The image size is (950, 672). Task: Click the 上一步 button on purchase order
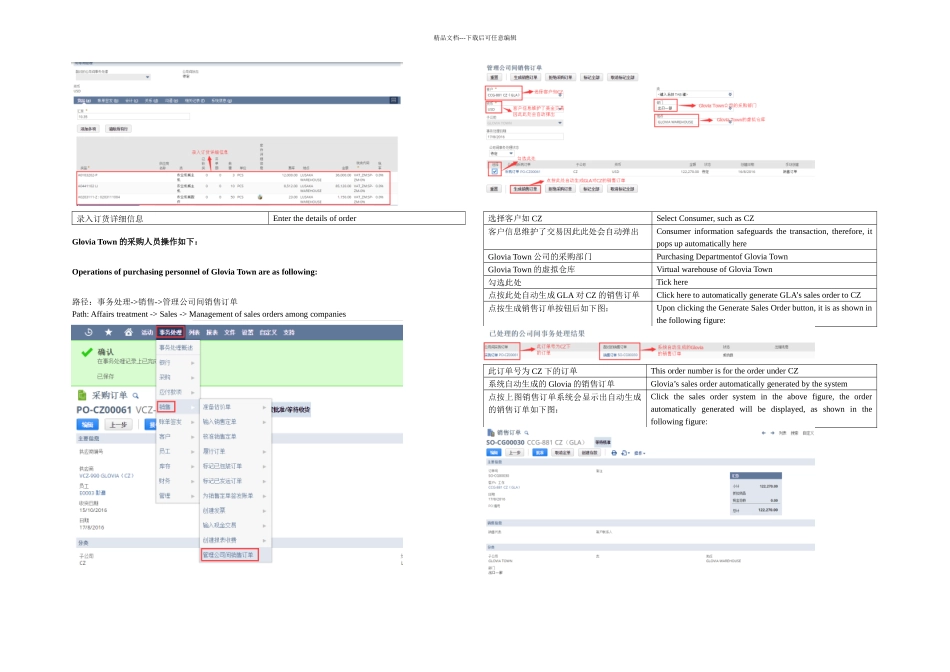[x=118, y=425]
